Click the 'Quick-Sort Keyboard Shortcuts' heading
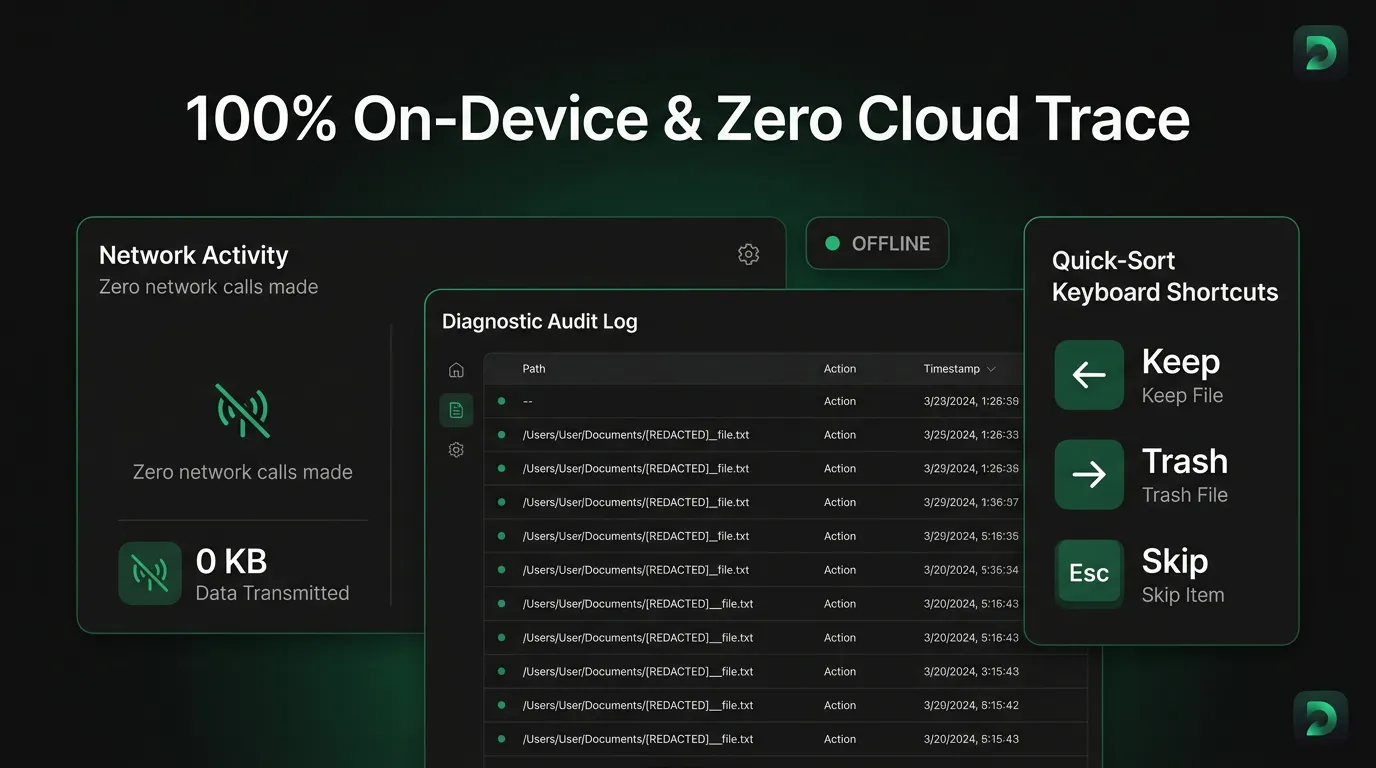Viewport: 1376px width, 768px height. [x=1165, y=276]
